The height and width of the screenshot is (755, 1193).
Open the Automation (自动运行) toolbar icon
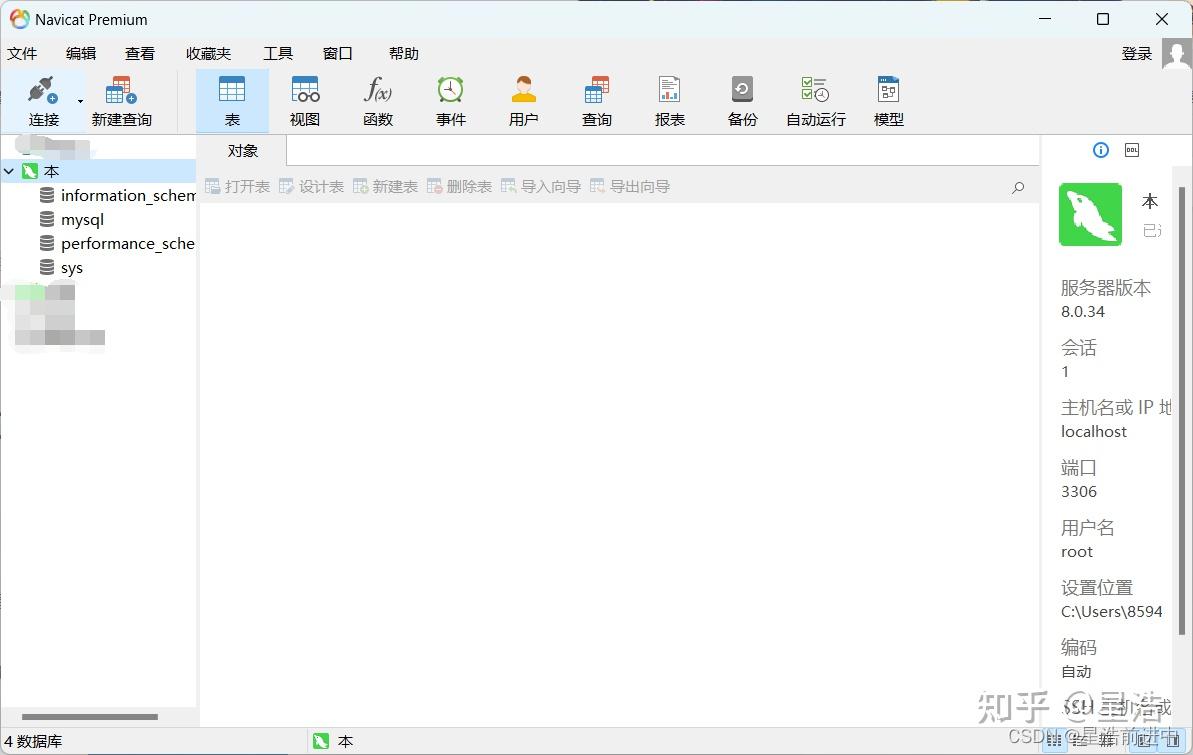(816, 100)
